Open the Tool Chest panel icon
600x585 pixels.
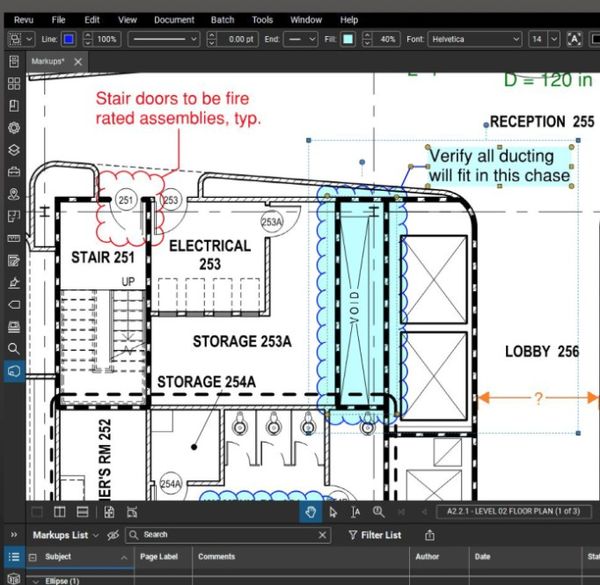pos(14,172)
